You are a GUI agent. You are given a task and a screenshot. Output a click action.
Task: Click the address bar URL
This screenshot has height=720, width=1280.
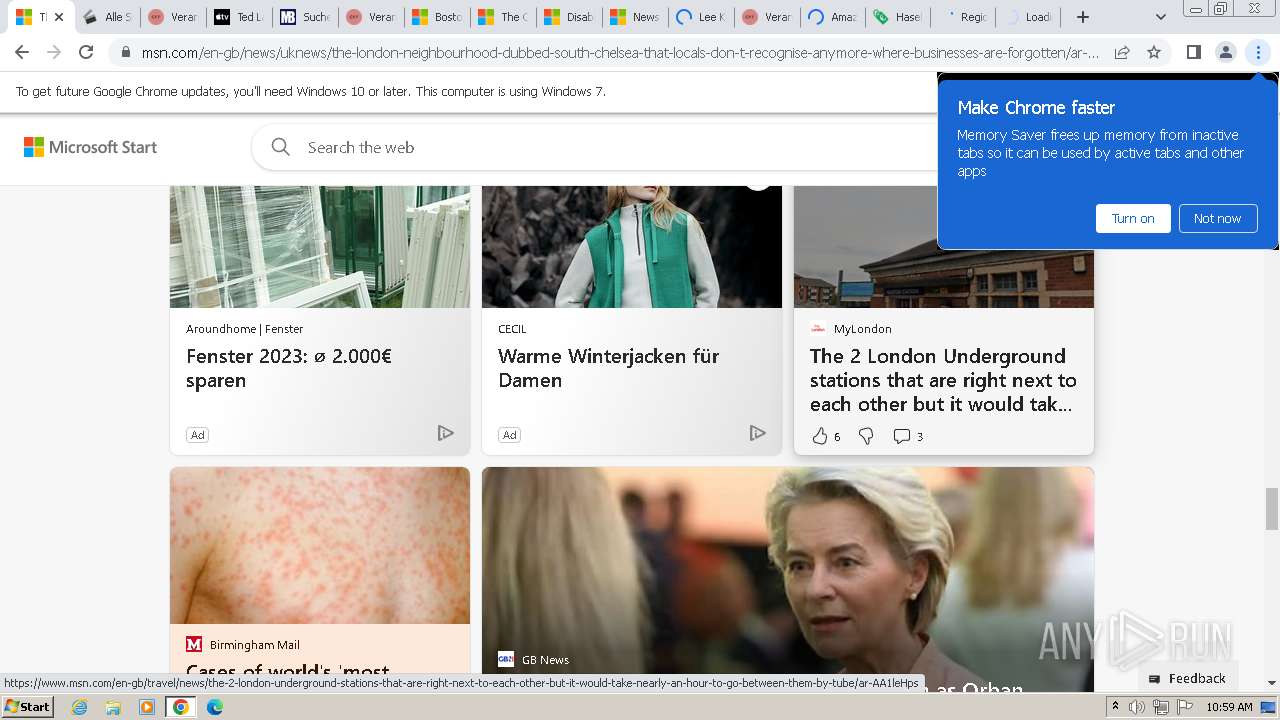tap(620, 52)
